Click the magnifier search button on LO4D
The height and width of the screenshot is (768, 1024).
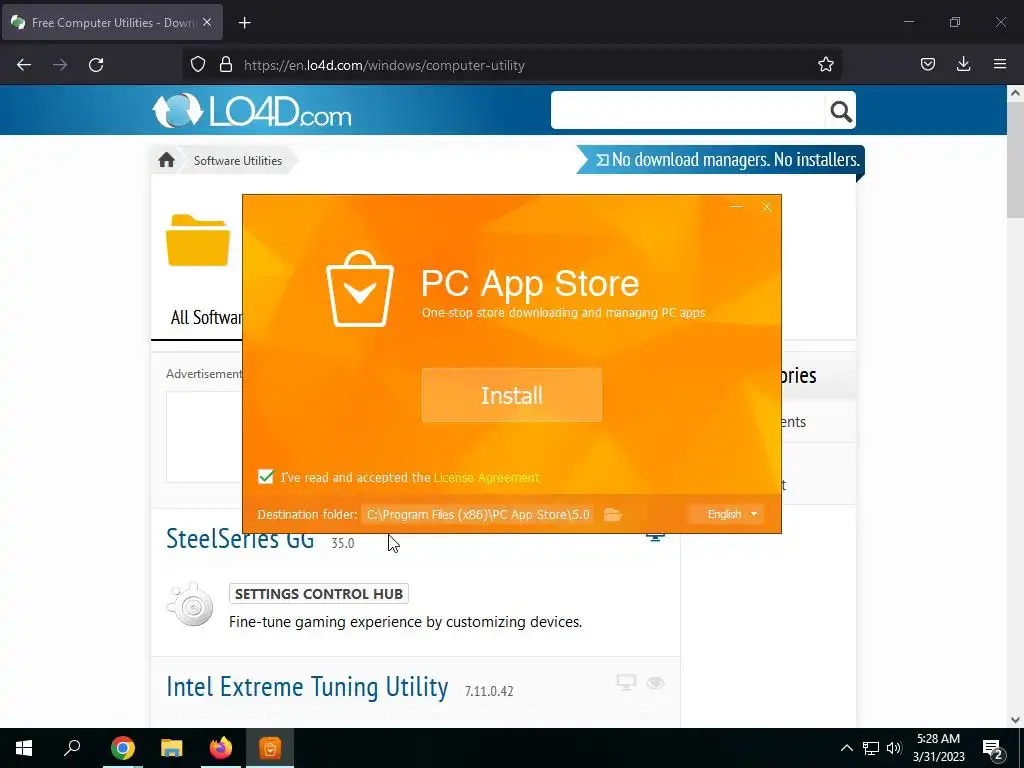(840, 111)
